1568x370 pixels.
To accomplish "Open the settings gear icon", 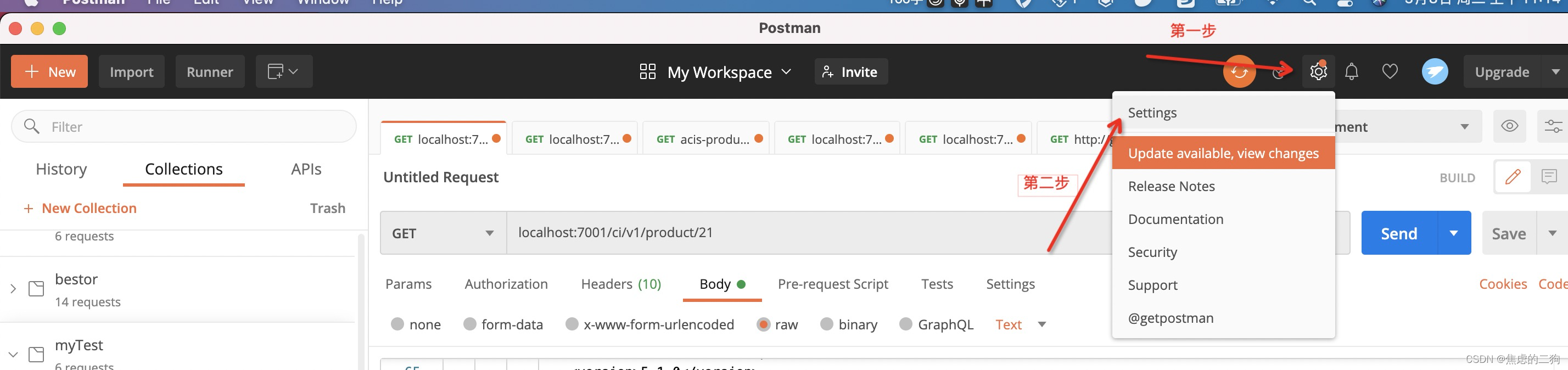I will [1318, 72].
